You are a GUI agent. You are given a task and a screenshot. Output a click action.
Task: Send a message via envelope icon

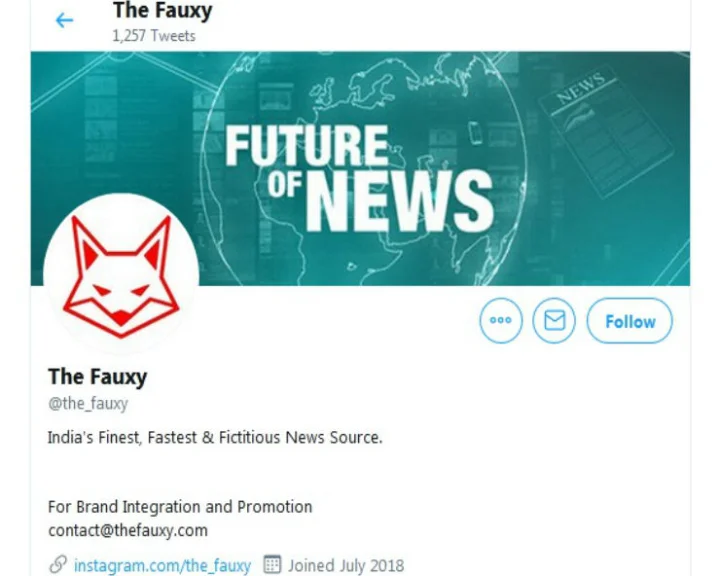[554, 321]
